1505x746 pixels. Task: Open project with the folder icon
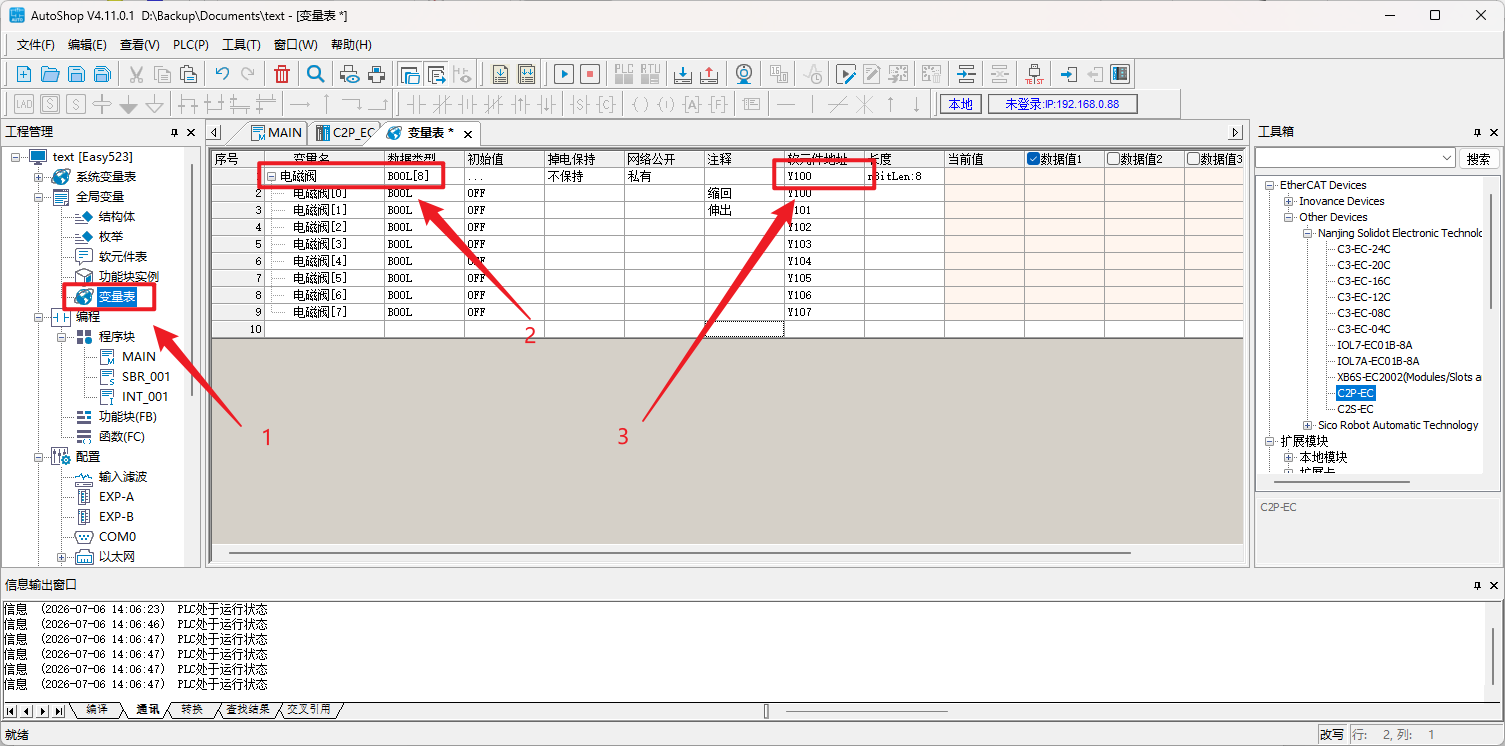click(x=50, y=74)
